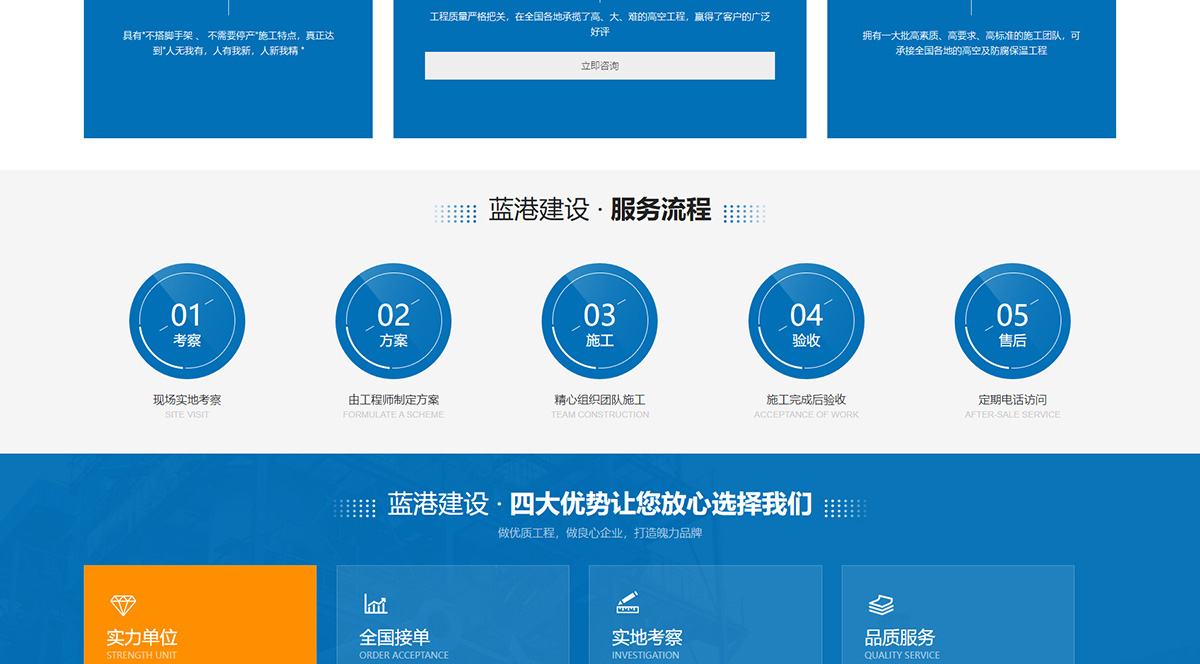Open the 品质服务 QUALITY SERVICE card

[x=958, y=614]
